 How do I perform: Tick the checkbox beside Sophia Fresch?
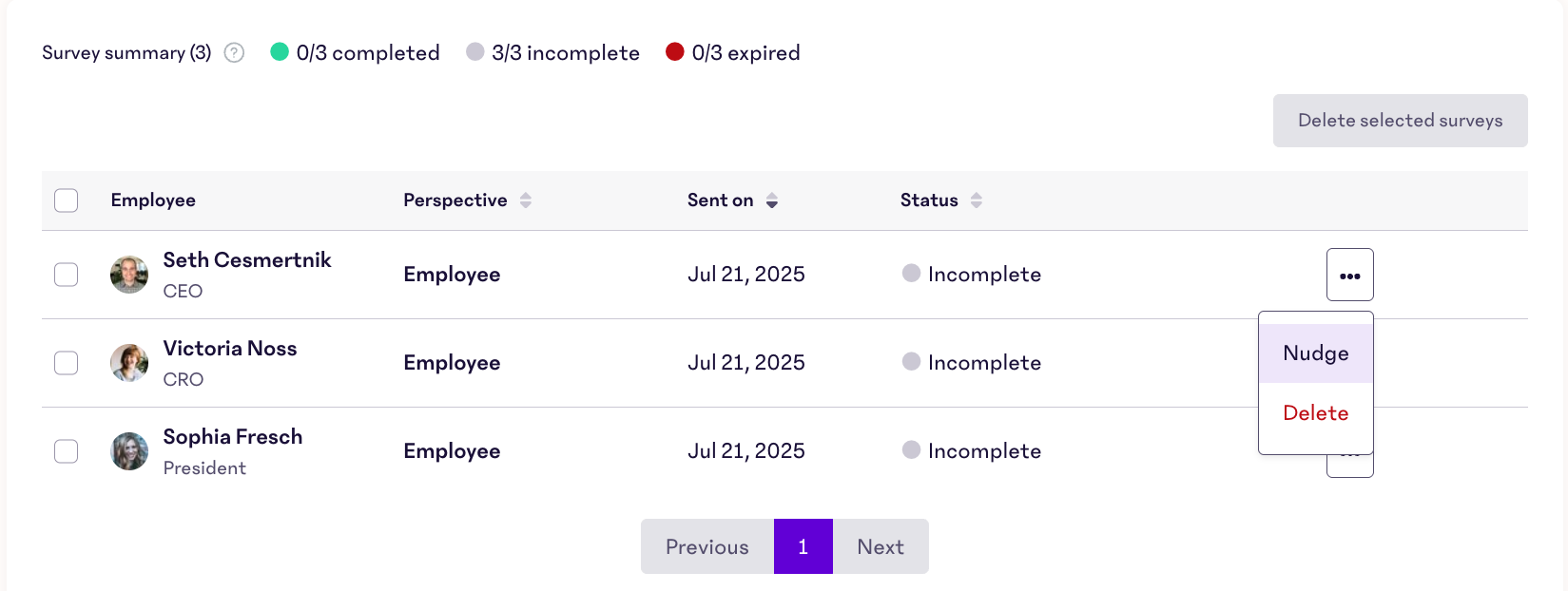(x=67, y=451)
